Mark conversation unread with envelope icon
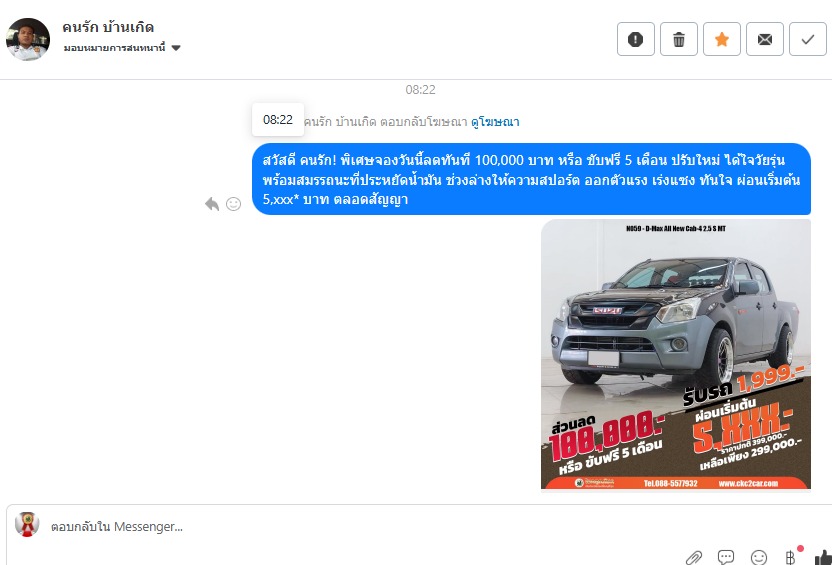The width and height of the screenshot is (832, 565). (765, 39)
